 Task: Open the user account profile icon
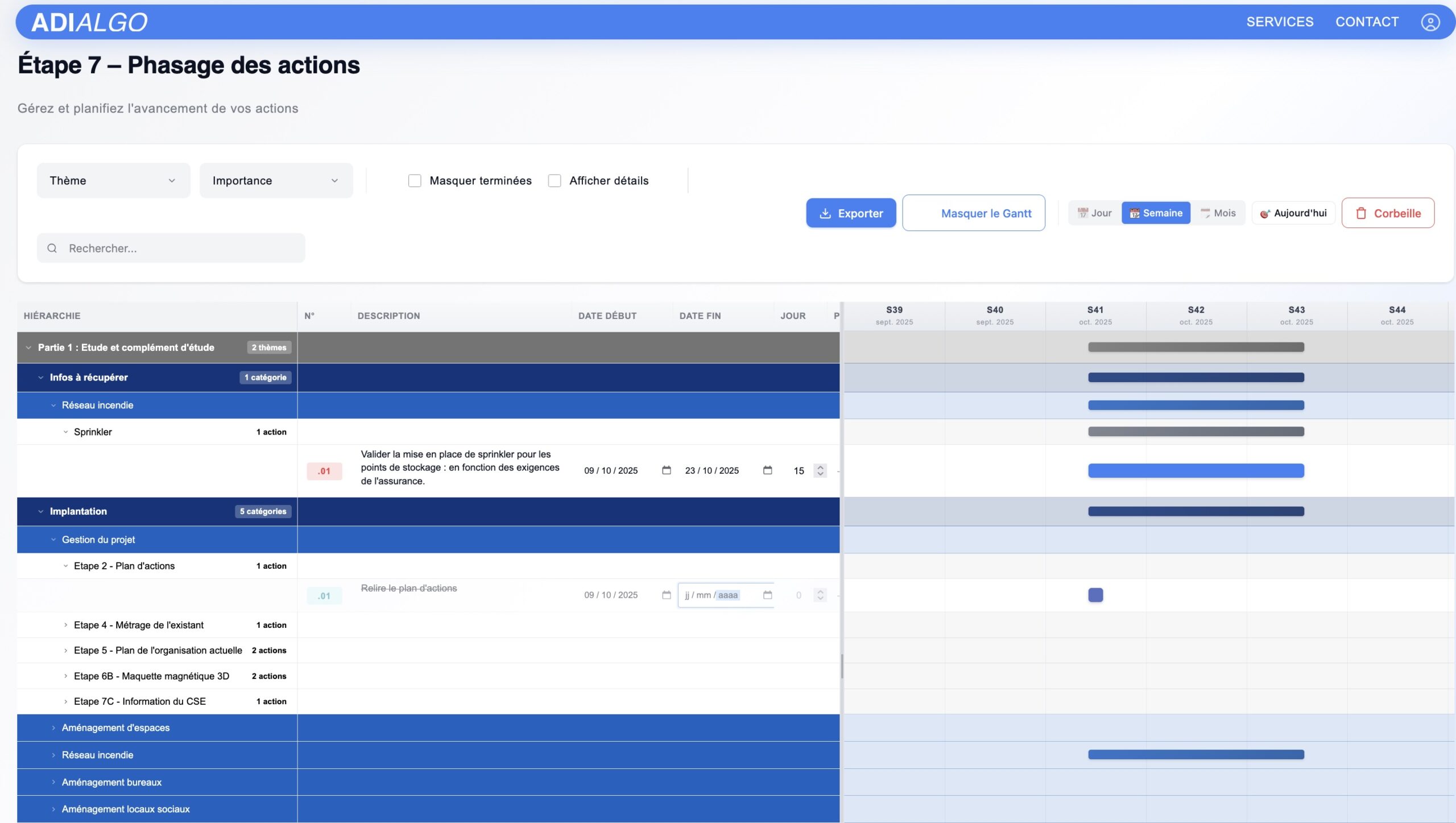[1430, 22]
